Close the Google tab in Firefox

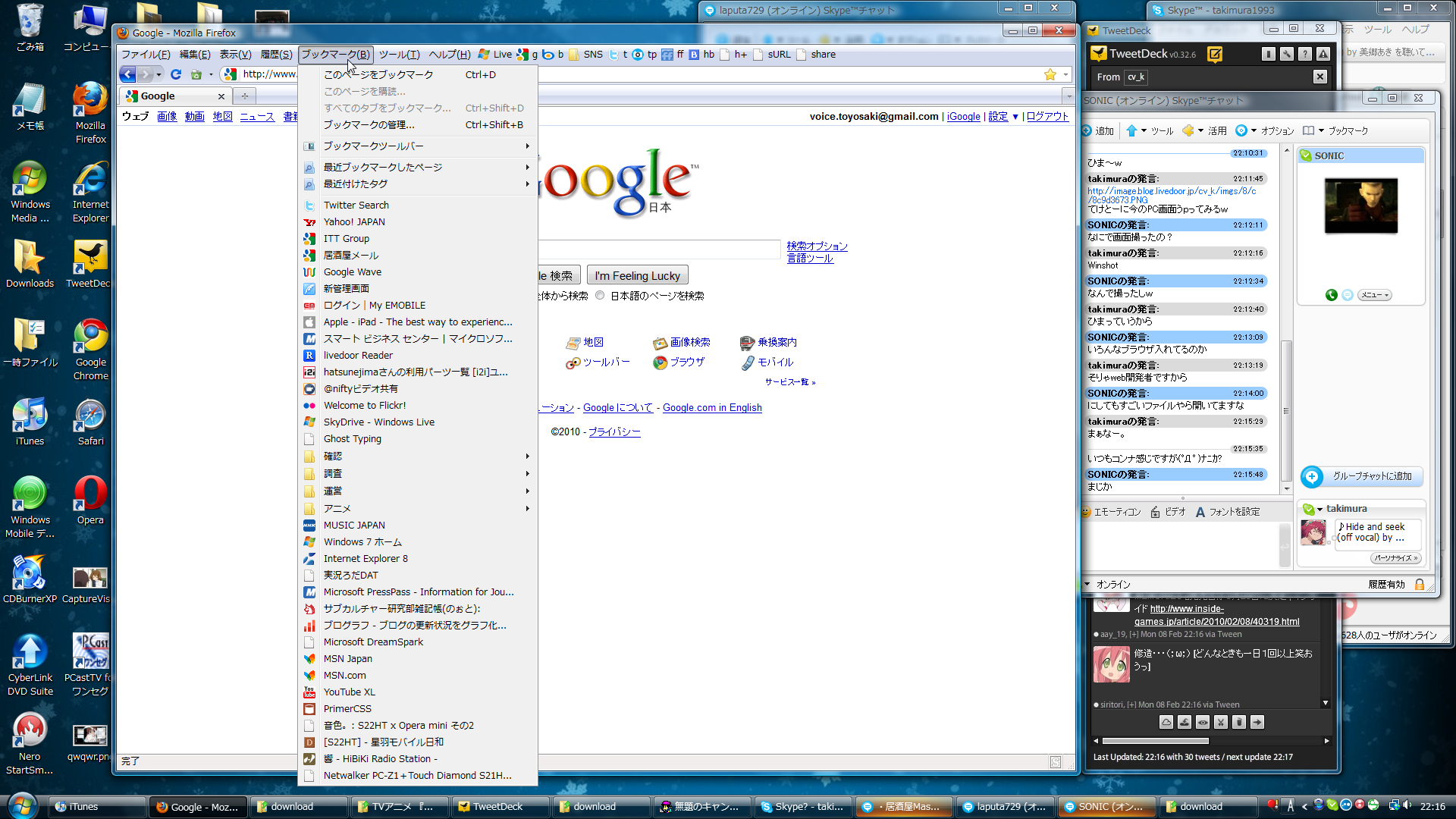[221, 96]
